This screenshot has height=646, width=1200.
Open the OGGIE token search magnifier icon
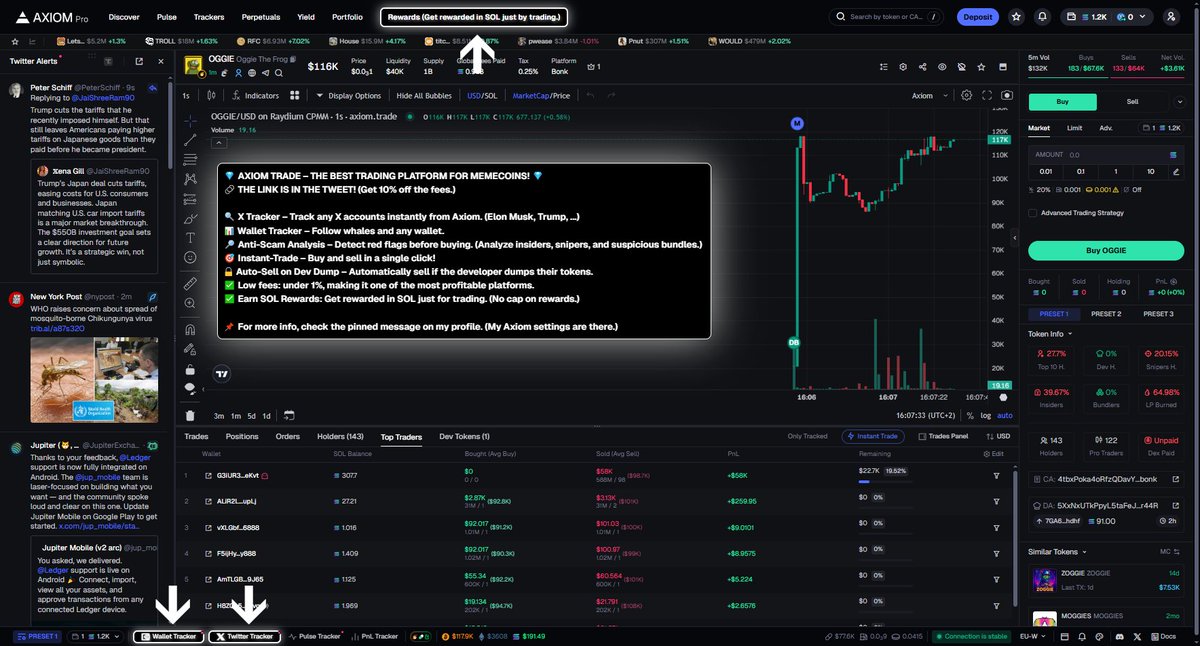click(278, 71)
